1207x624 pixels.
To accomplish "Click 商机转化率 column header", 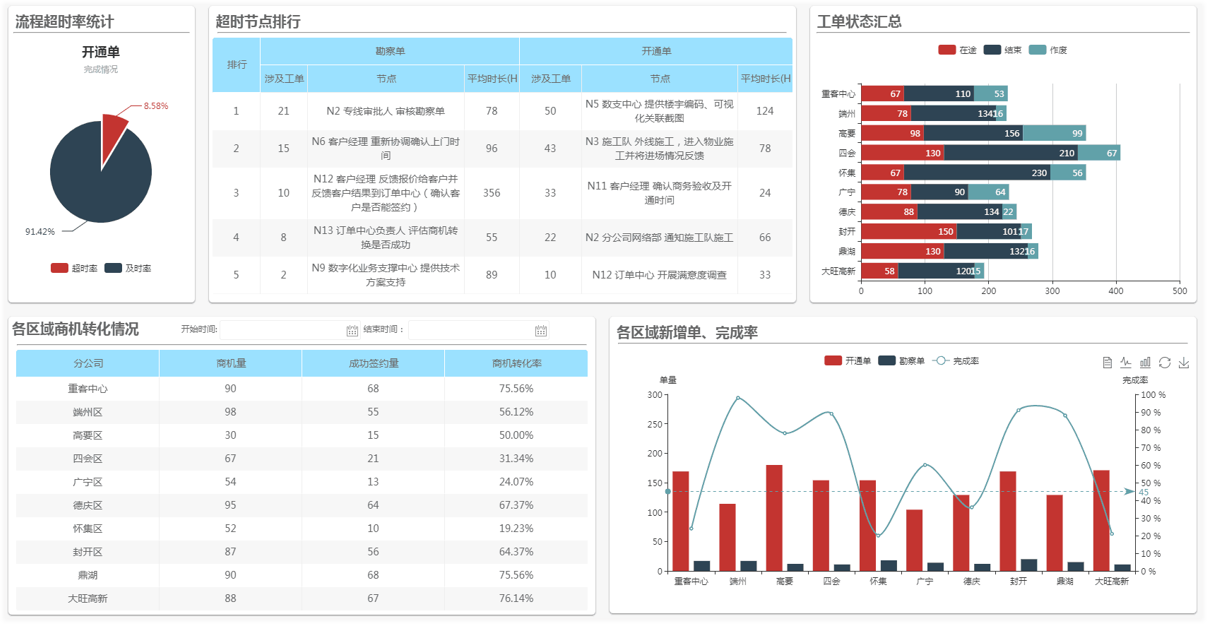I will coord(516,364).
